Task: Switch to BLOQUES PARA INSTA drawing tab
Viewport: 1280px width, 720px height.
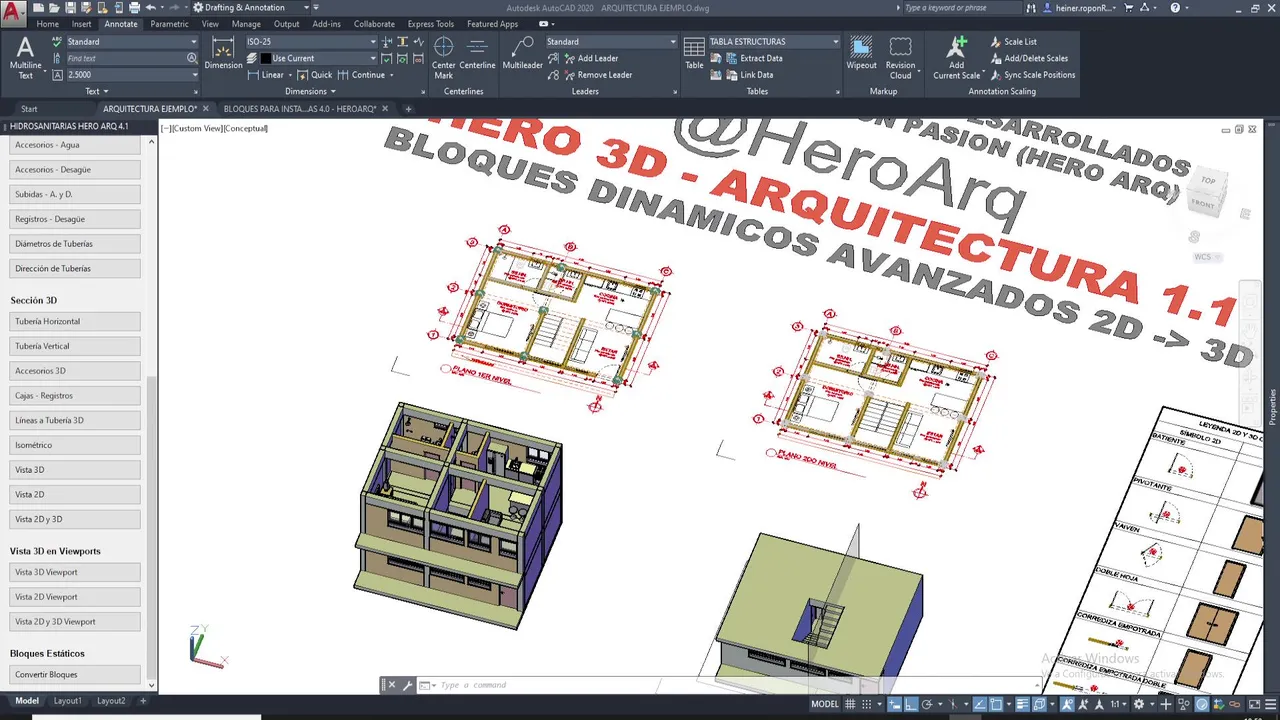Action: point(299,109)
